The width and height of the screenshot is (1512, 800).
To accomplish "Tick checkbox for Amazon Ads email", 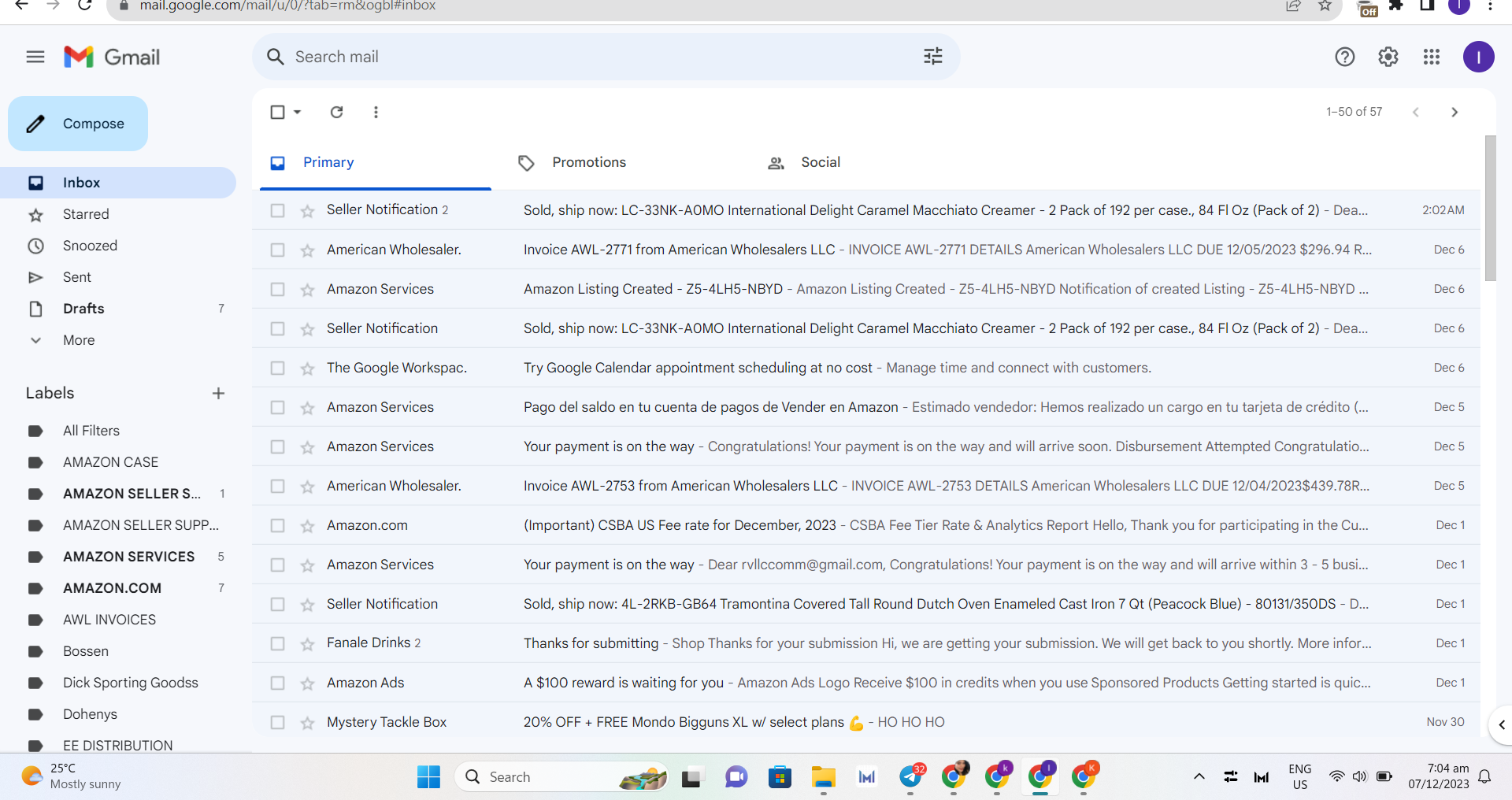I will 277,683.
